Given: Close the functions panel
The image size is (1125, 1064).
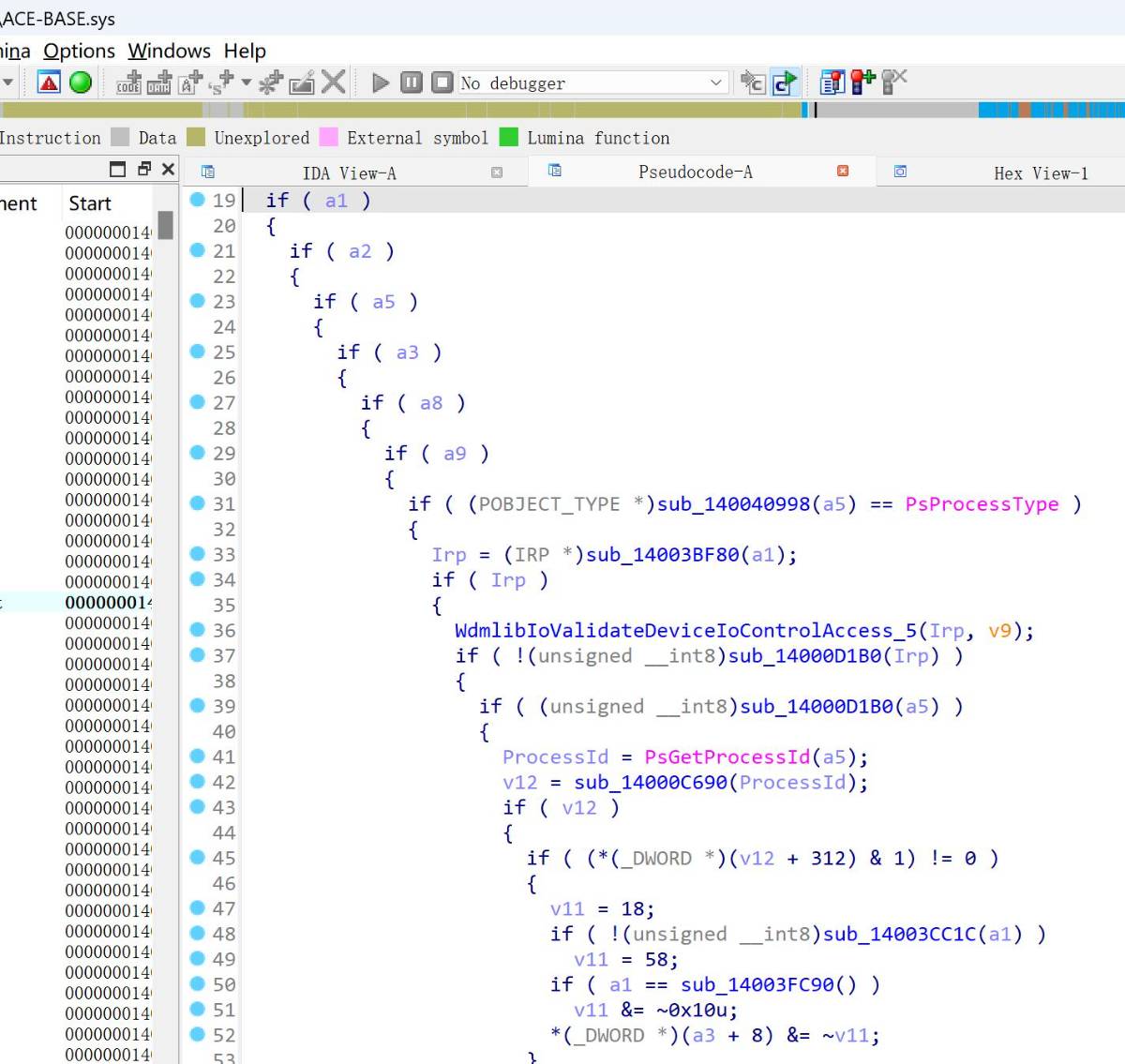Looking at the screenshot, I should tap(168, 169).
